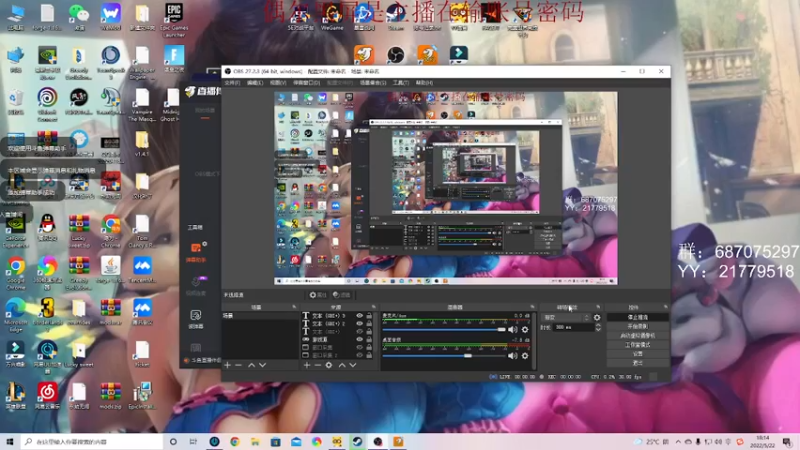Pop out the 混音器 dock panel
Screen dimensions: 800x450
click(532, 307)
